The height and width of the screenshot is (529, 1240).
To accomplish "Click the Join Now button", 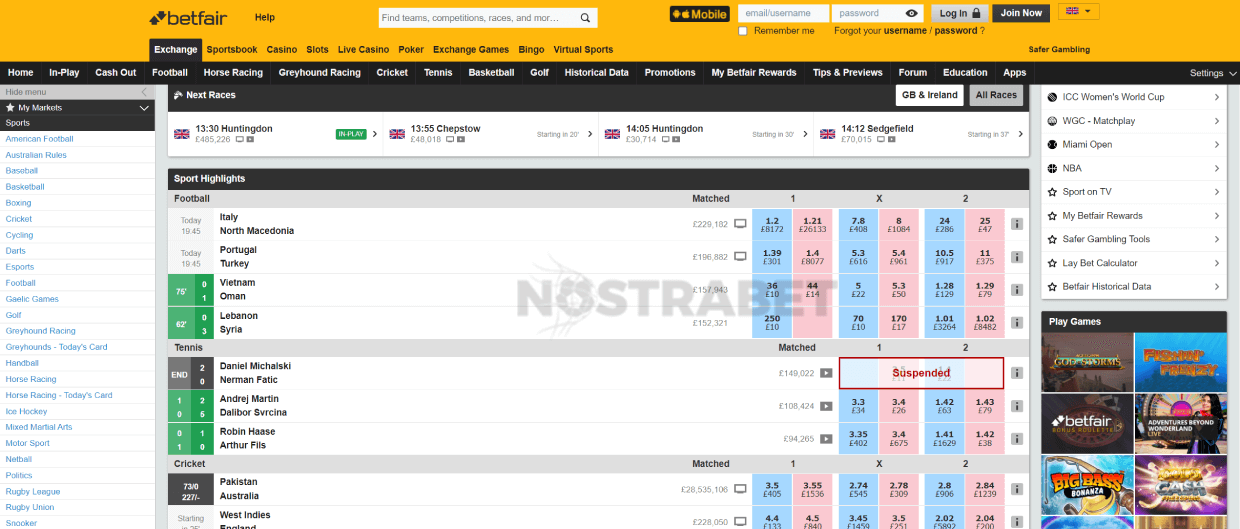I will click(x=1021, y=13).
